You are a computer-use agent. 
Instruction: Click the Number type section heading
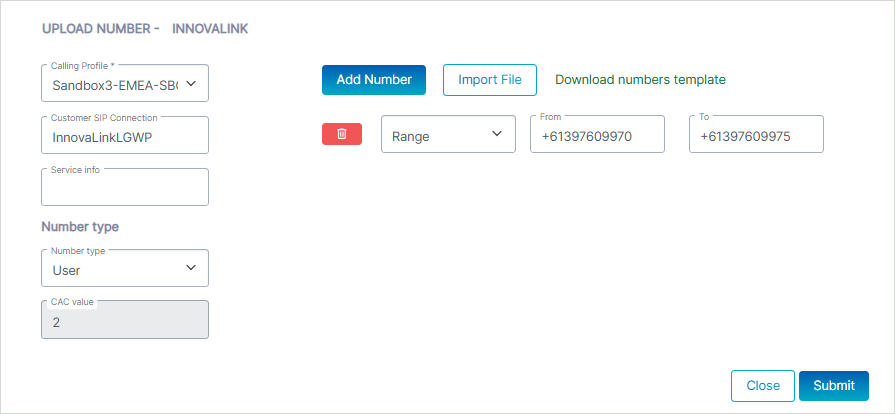(80, 227)
